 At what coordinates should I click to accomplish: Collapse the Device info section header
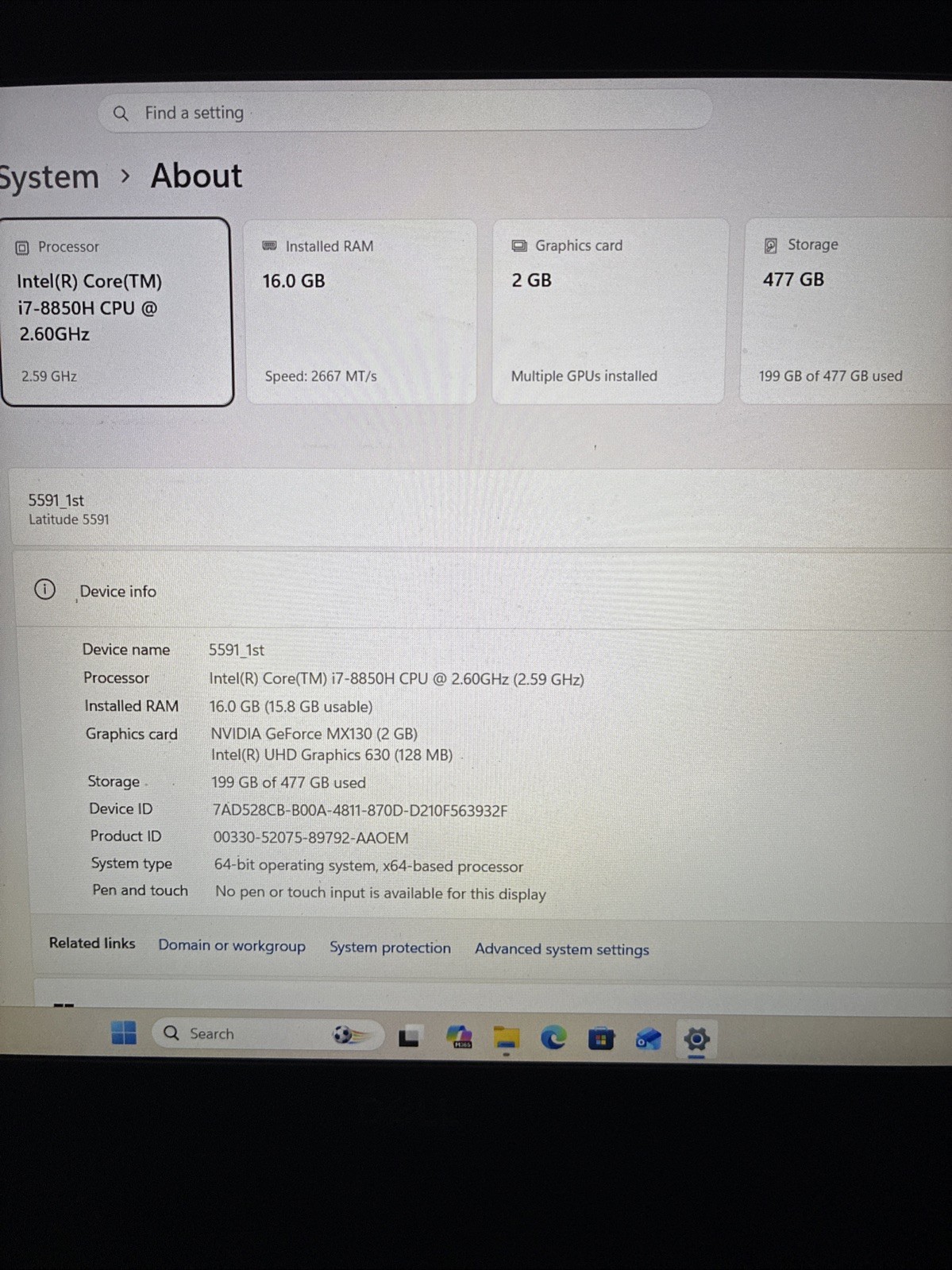click(x=483, y=589)
